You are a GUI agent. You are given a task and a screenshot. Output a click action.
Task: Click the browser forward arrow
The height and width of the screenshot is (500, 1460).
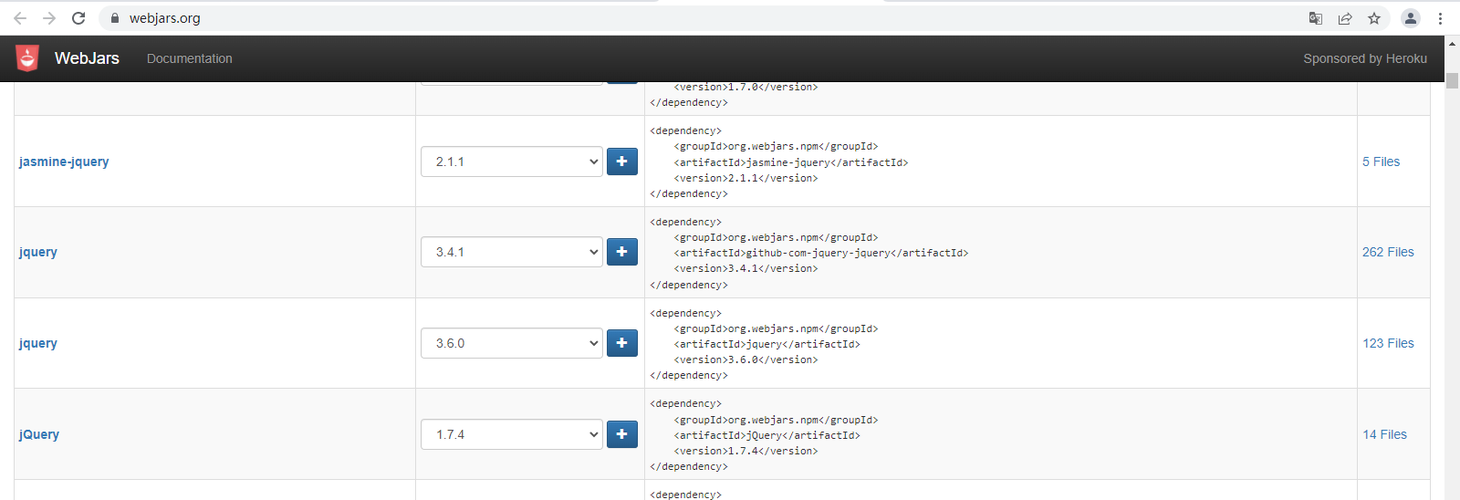click(49, 18)
